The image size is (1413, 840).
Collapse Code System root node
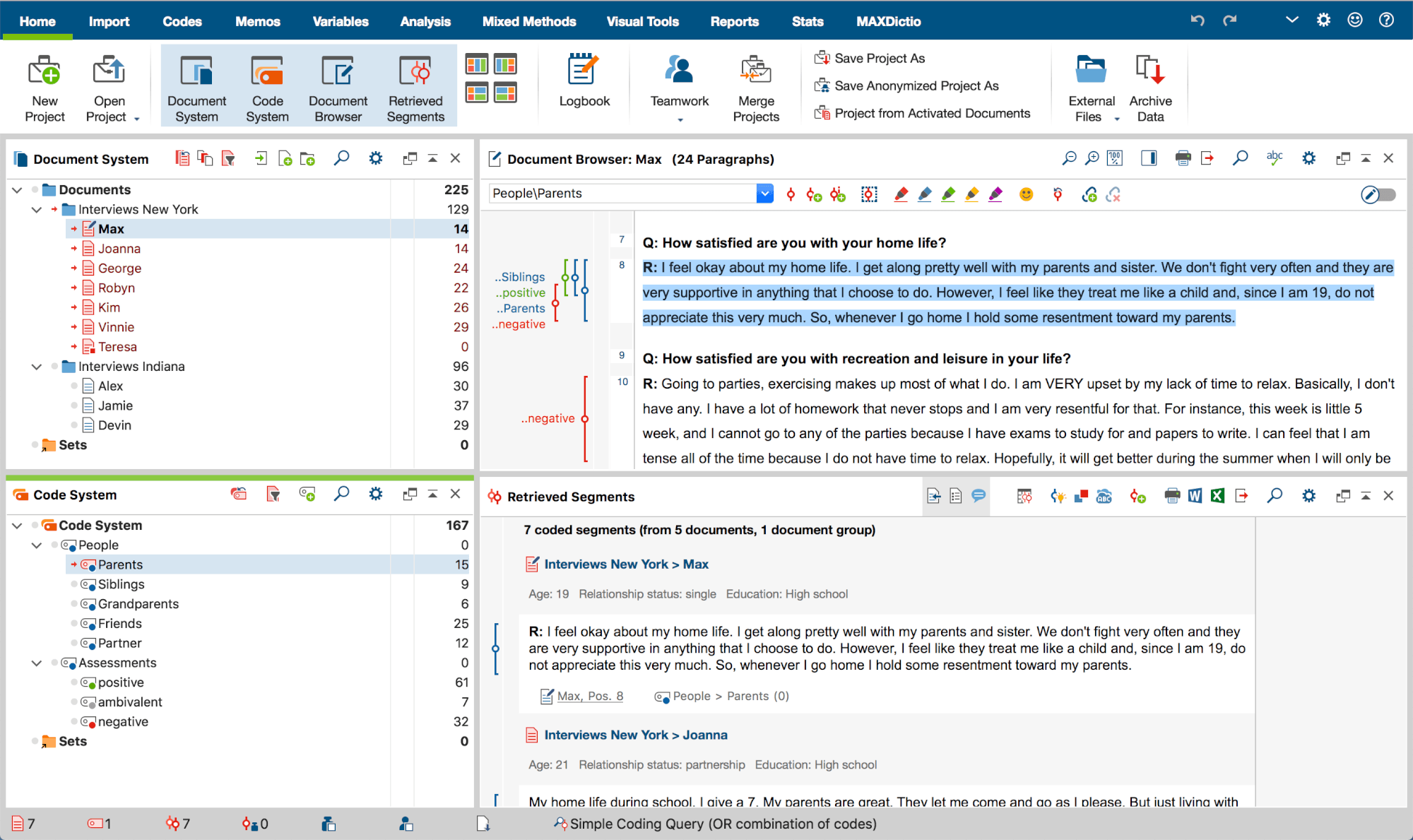[x=17, y=526]
